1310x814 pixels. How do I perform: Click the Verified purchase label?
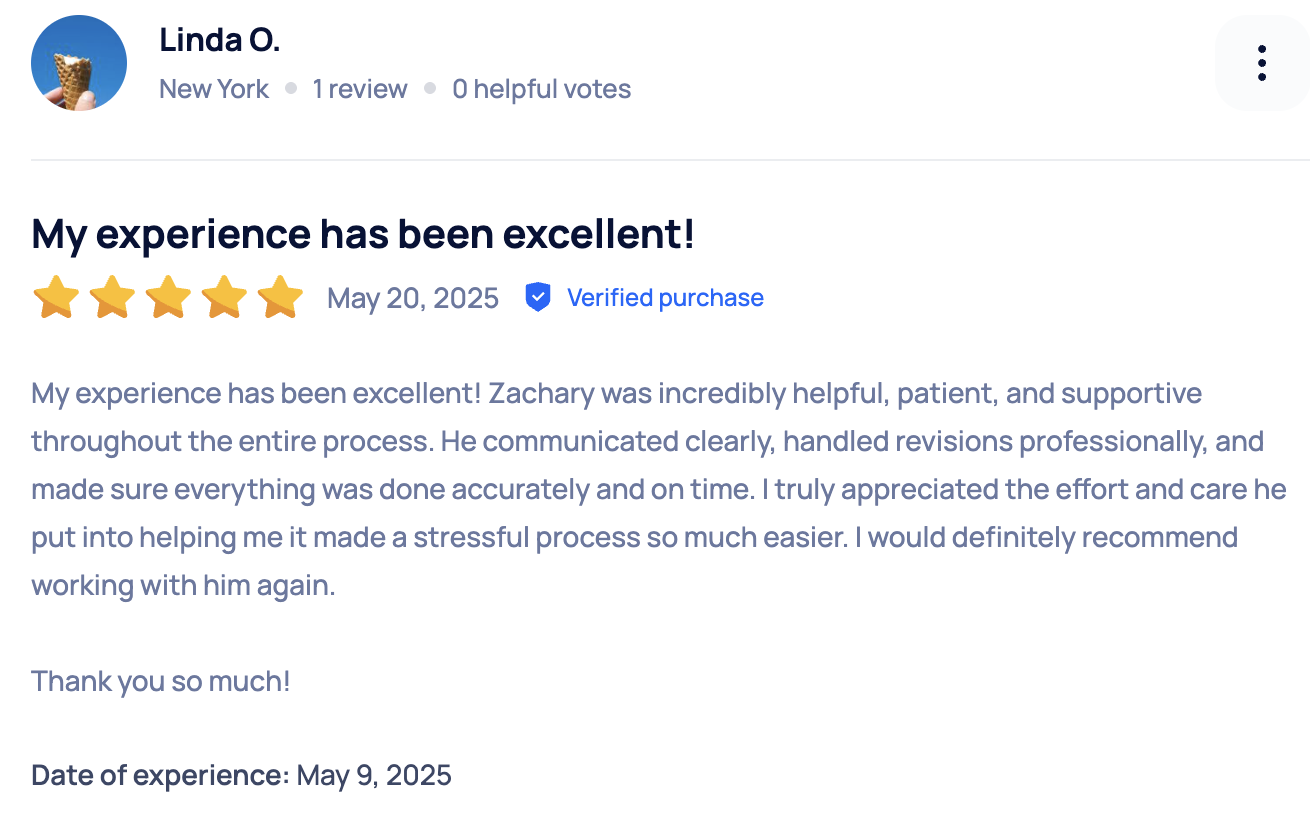pos(665,298)
